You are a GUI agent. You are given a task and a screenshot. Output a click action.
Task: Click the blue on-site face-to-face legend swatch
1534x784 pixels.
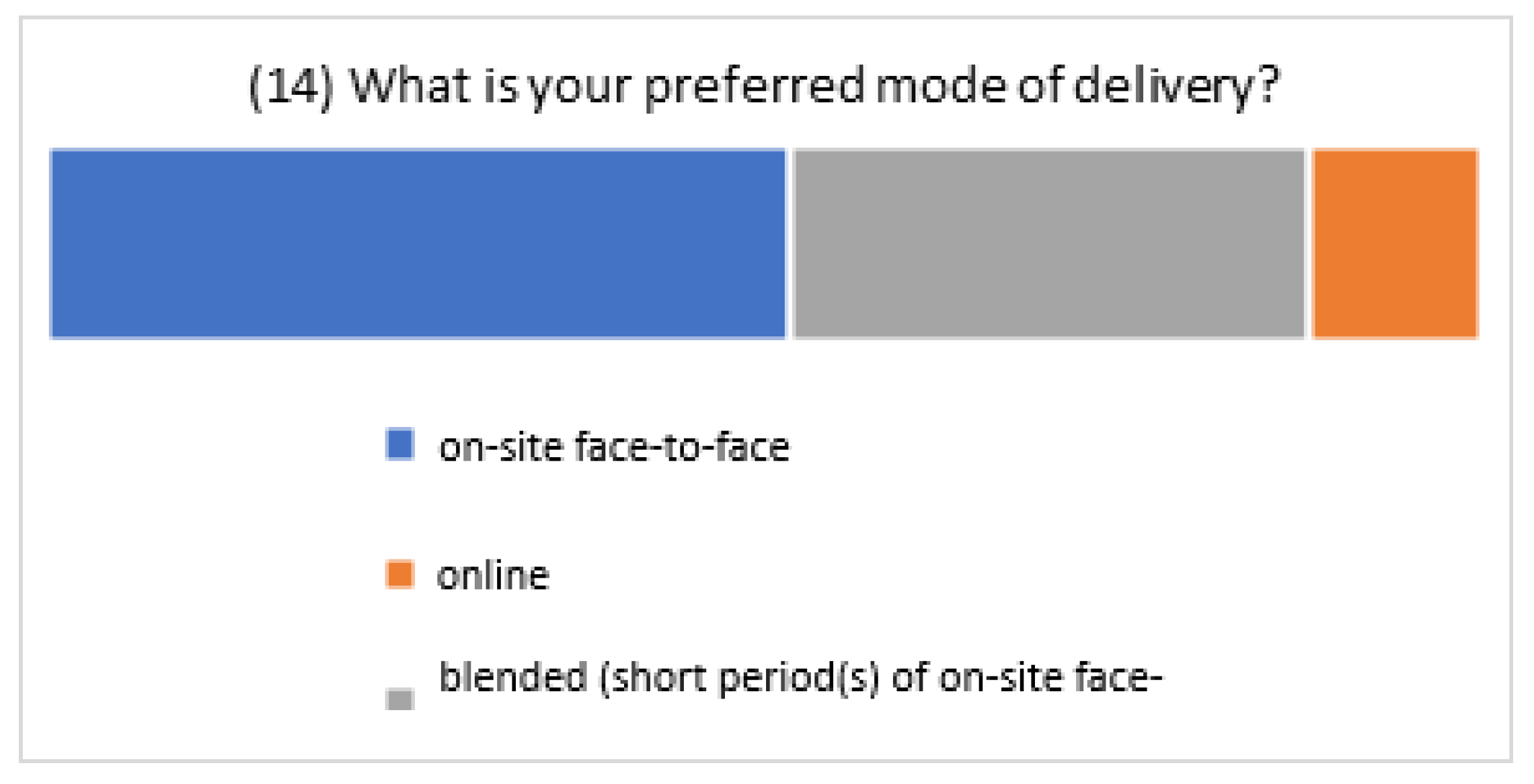(x=399, y=444)
